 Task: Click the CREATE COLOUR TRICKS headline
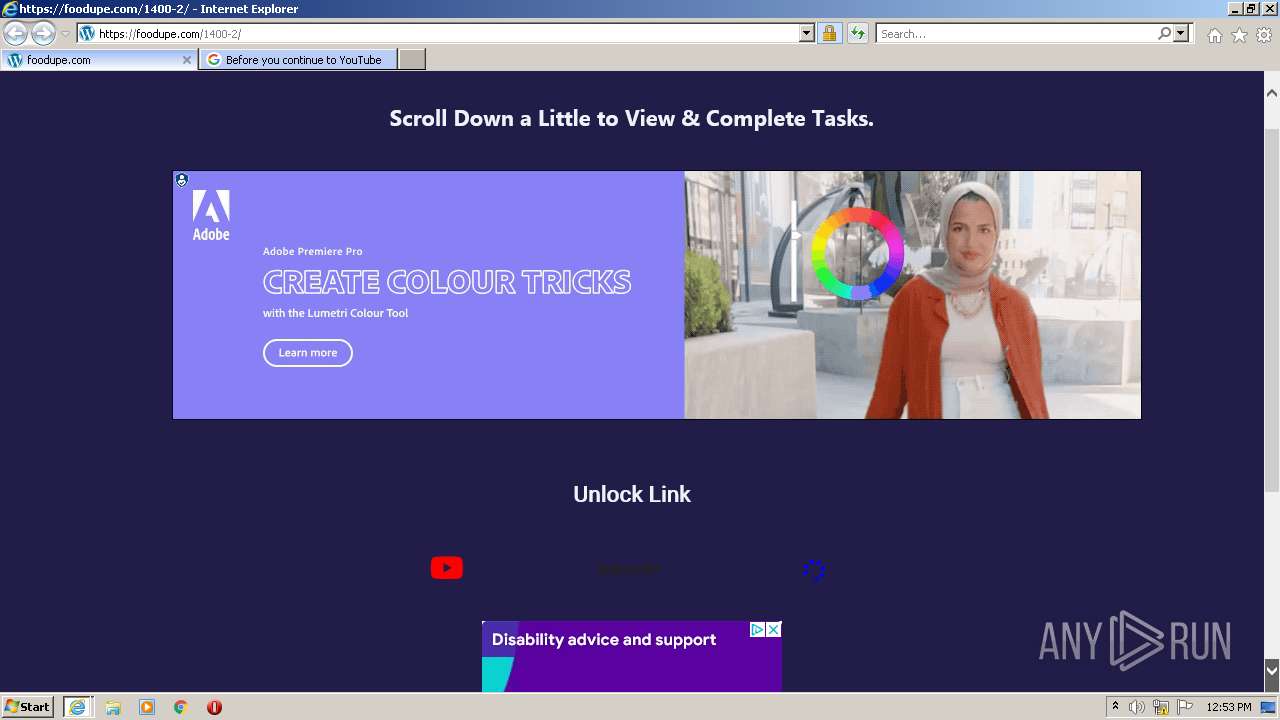pos(447,282)
